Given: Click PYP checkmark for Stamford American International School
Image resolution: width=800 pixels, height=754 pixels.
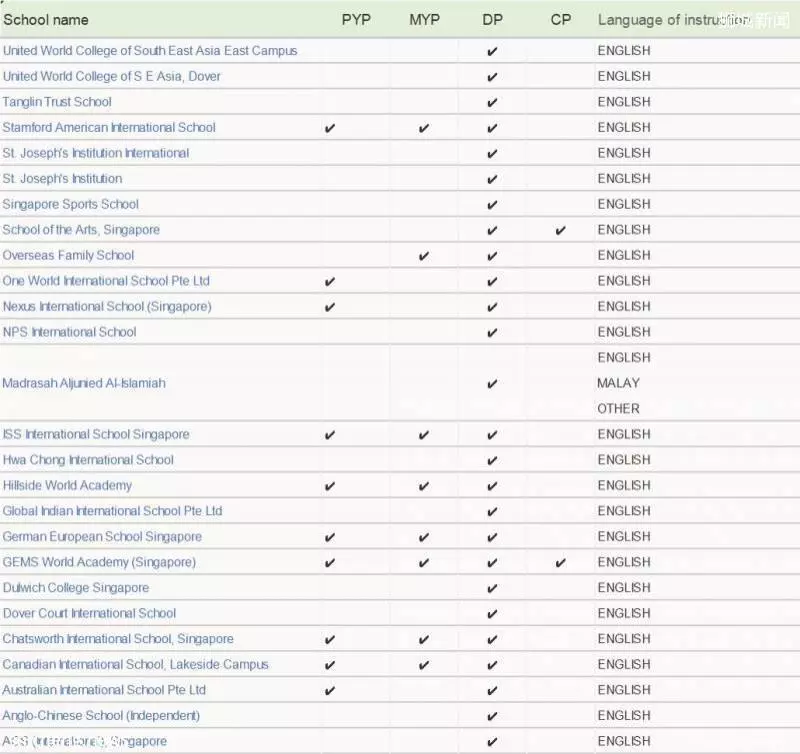Looking at the screenshot, I should click(x=330, y=128).
